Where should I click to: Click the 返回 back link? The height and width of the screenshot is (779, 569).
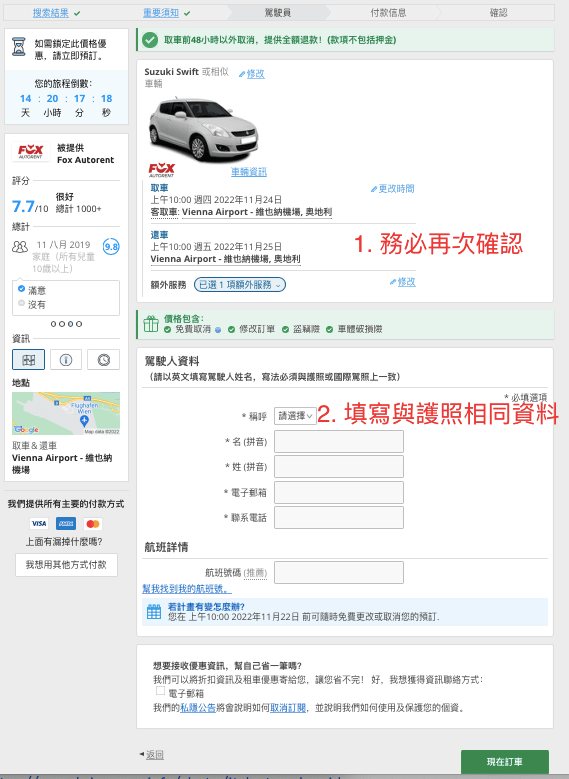155,755
